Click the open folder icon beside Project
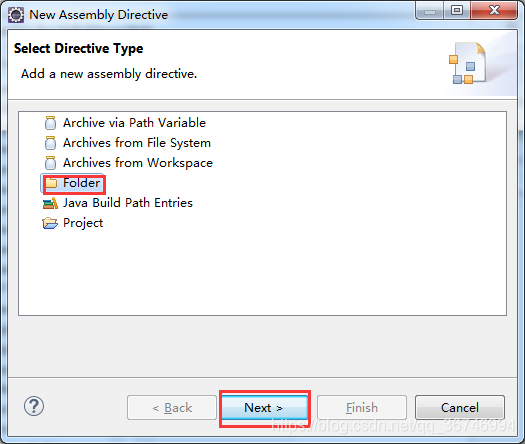This screenshot has width=525, height=444. (x=50, y=223)
